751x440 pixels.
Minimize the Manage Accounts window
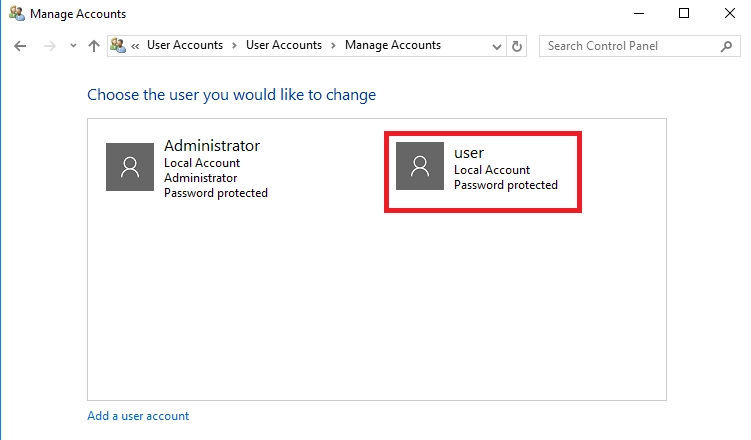pyautogui.click(x=638, y=14)
